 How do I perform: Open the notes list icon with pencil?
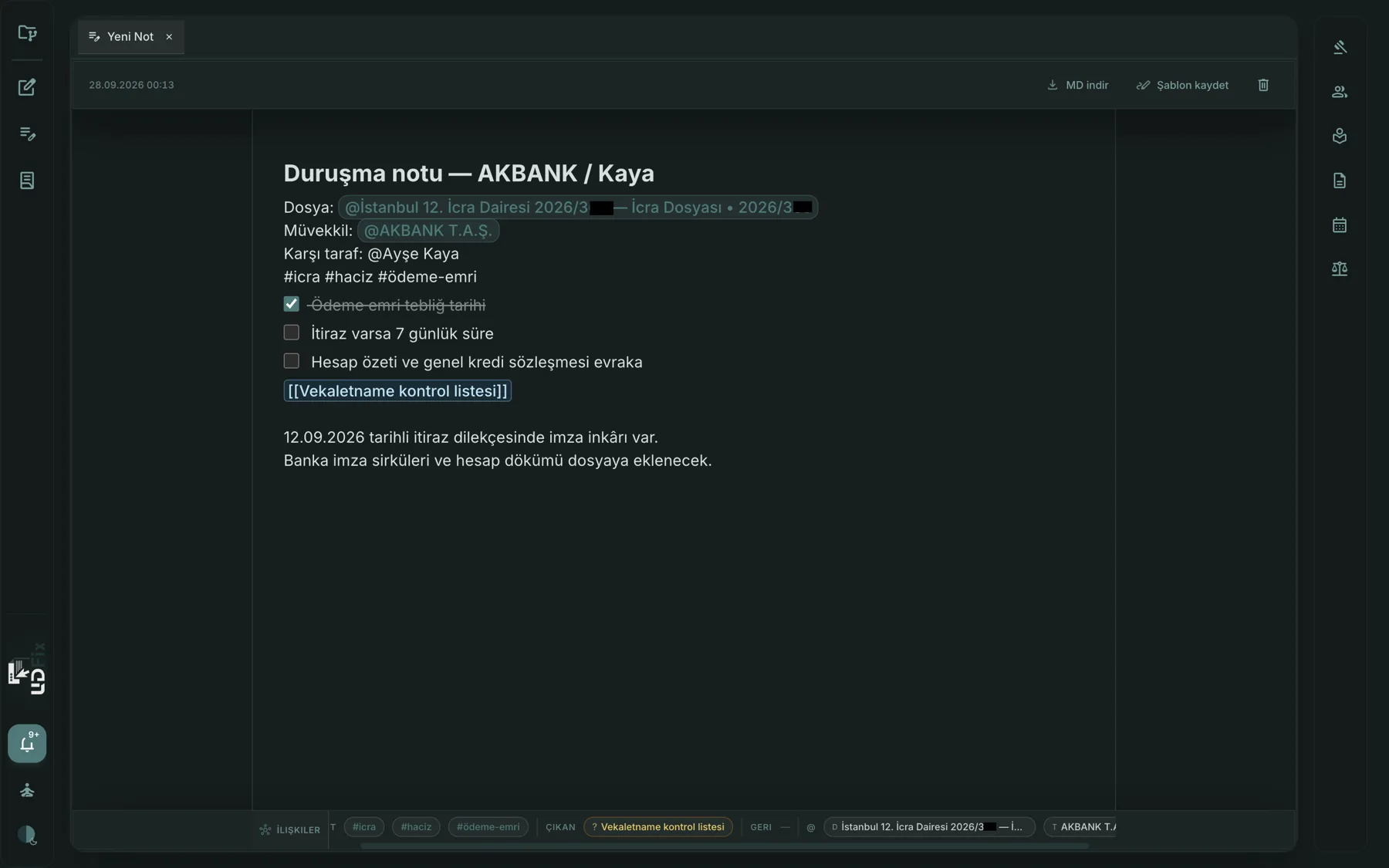tap(27, 134)
